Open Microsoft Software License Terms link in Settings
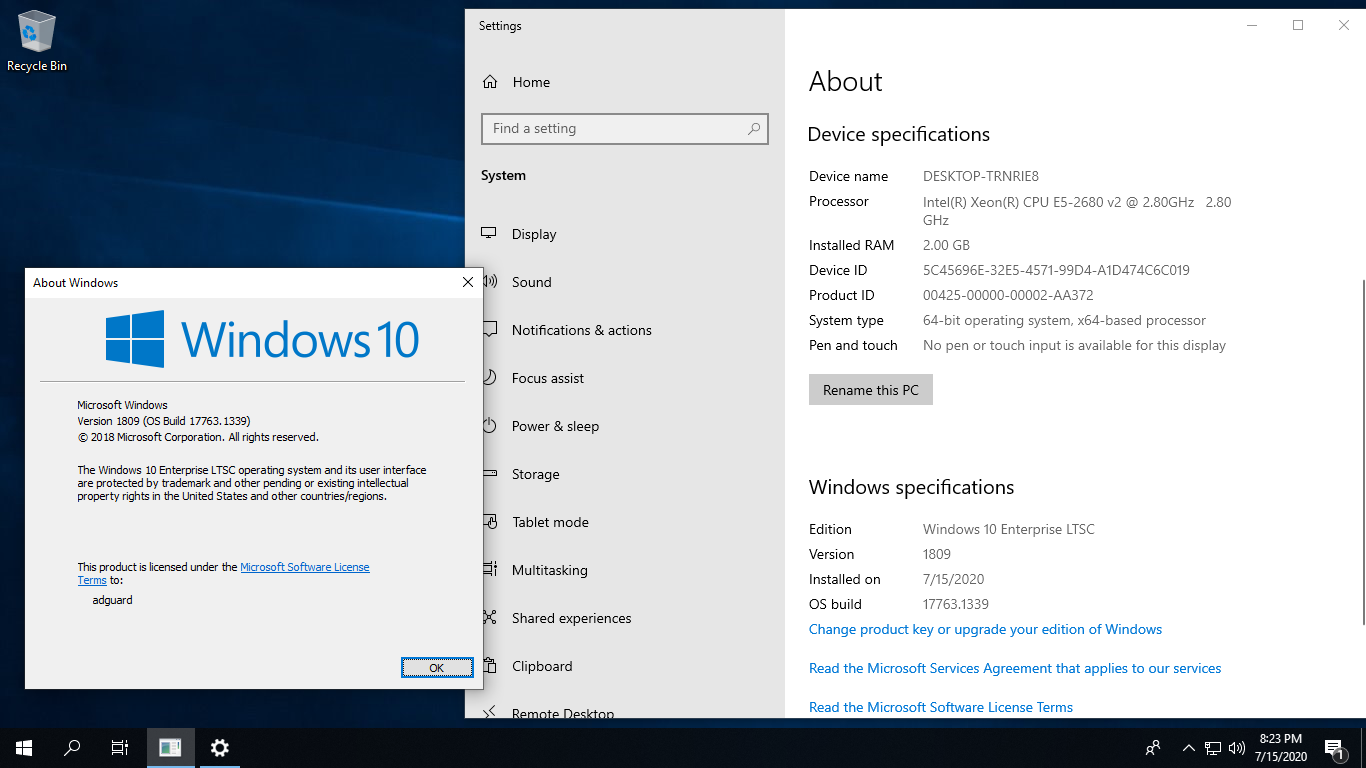Screen dimensions: 1366x768 tap(941, 707)
